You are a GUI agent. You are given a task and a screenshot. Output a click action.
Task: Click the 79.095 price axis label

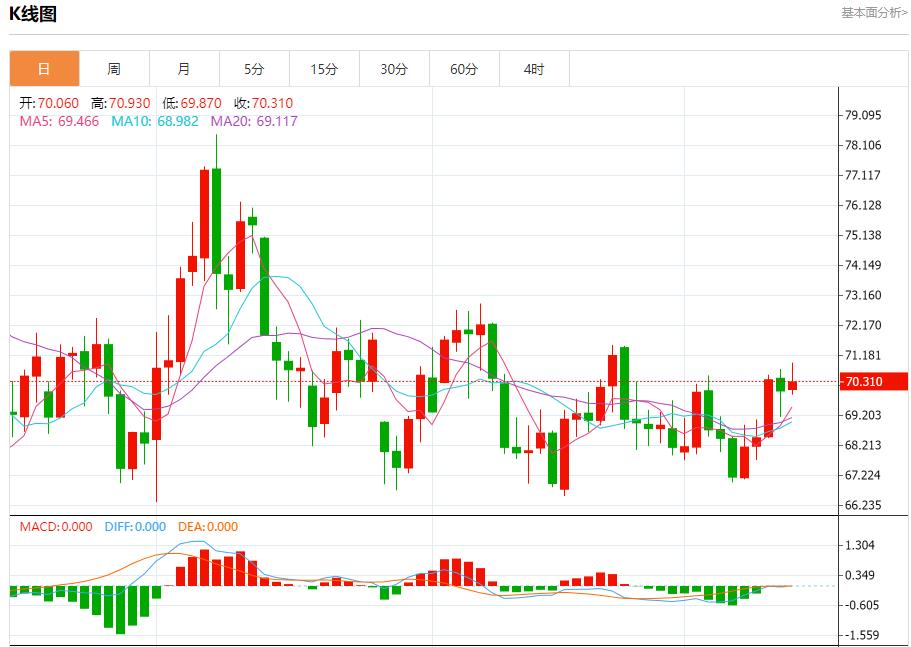[863, 115]
